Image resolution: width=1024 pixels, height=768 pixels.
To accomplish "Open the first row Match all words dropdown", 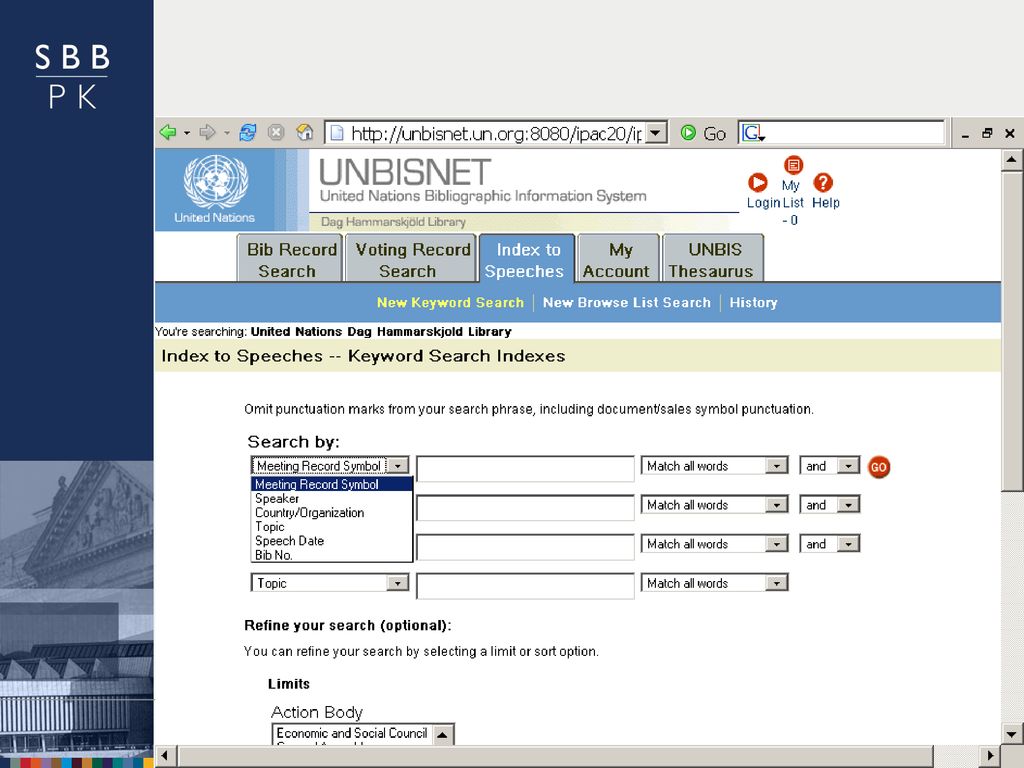I will click(x=776, y=466).
